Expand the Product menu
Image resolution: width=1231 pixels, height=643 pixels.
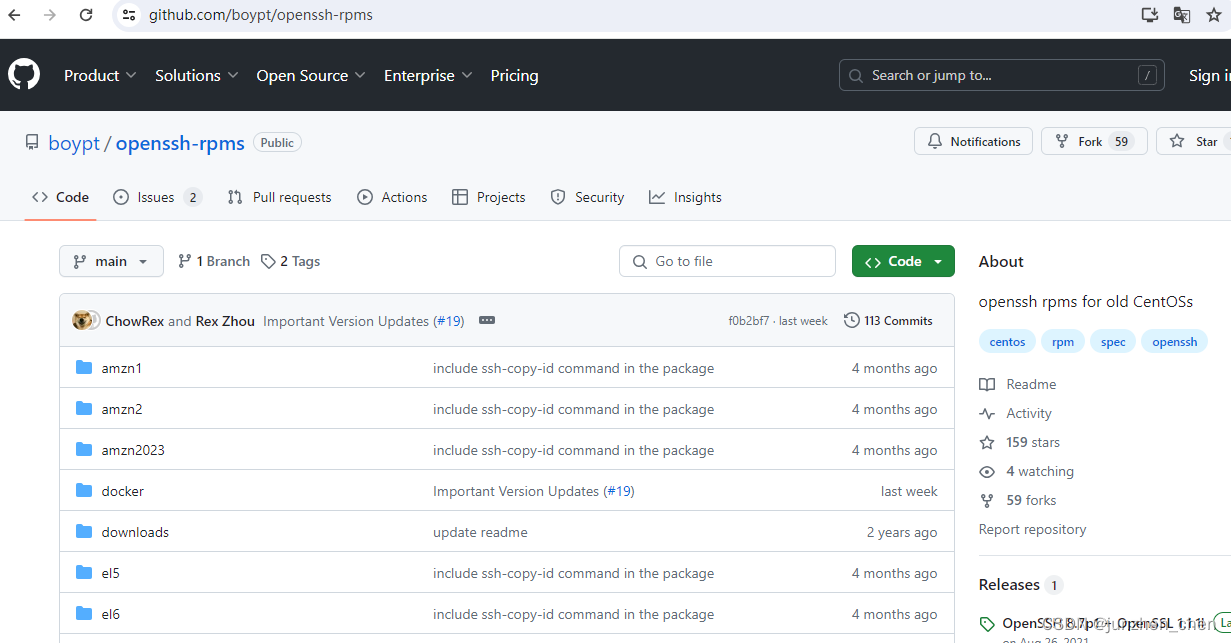pyautogui.click(x=101, y=75)
